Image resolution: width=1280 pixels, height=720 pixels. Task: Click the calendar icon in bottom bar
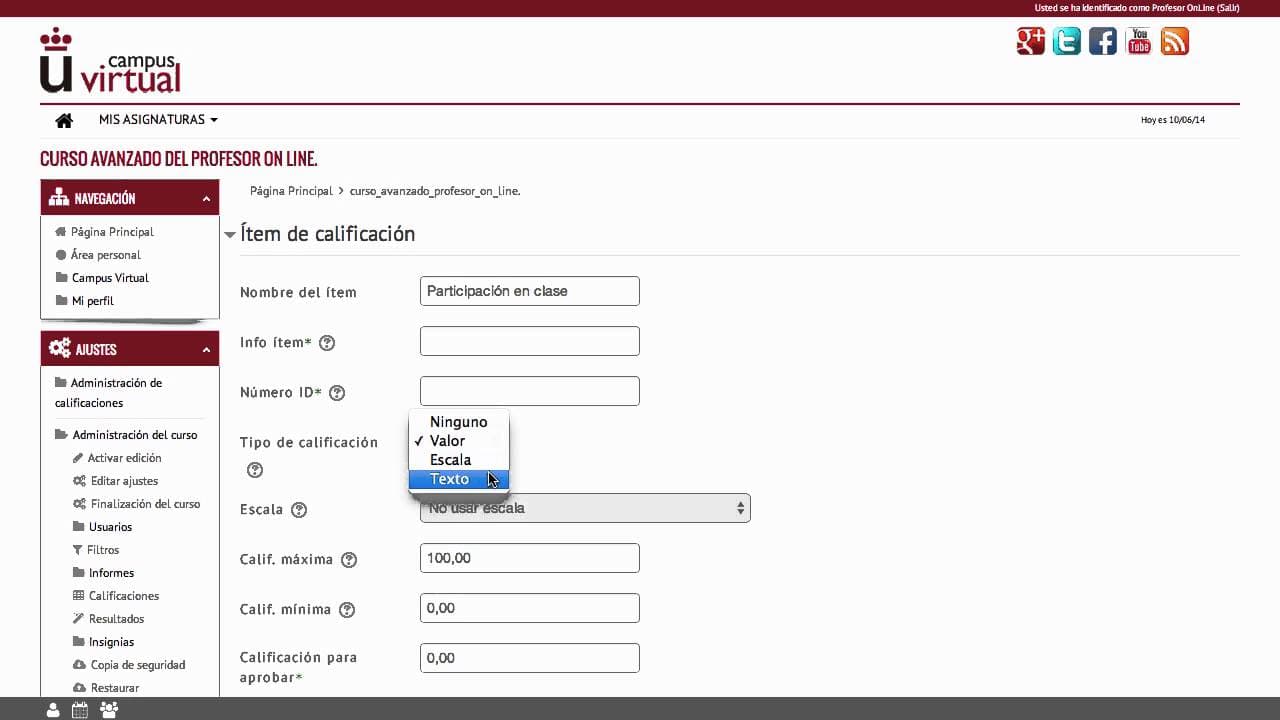[80, 710]
